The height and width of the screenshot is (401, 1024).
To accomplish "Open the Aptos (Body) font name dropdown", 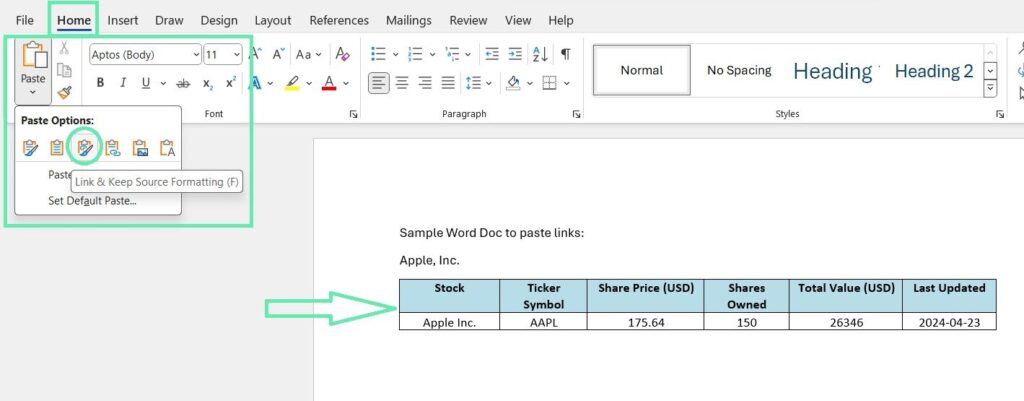I will [145, 54].
